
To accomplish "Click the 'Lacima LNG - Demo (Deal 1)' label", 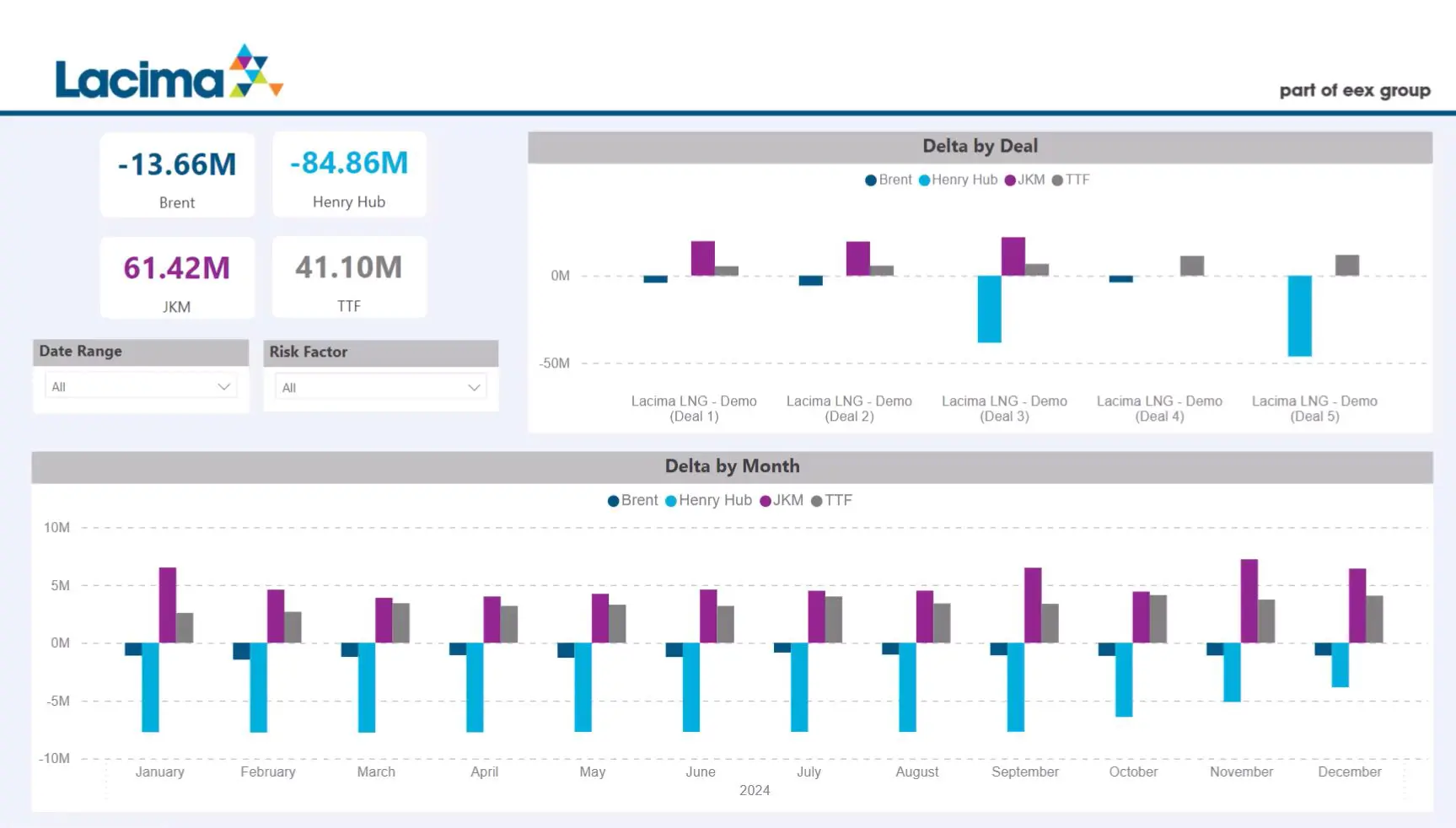I will click(694, 408).
